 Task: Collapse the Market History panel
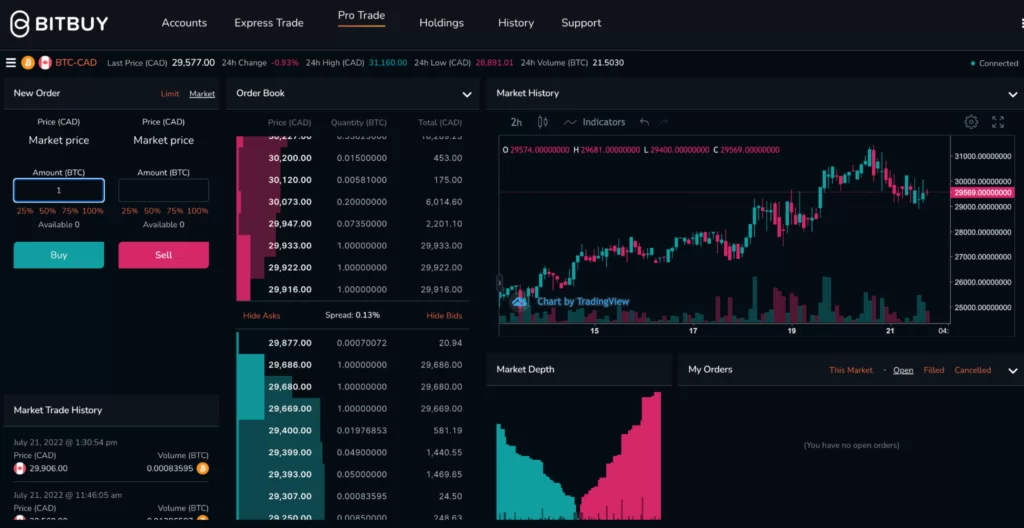pyautogui.click(x=1012, y=95)
